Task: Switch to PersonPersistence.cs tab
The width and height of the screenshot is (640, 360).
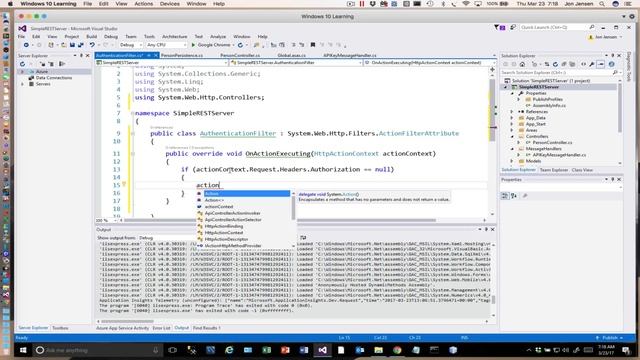Action: click(x=182, y=55)
